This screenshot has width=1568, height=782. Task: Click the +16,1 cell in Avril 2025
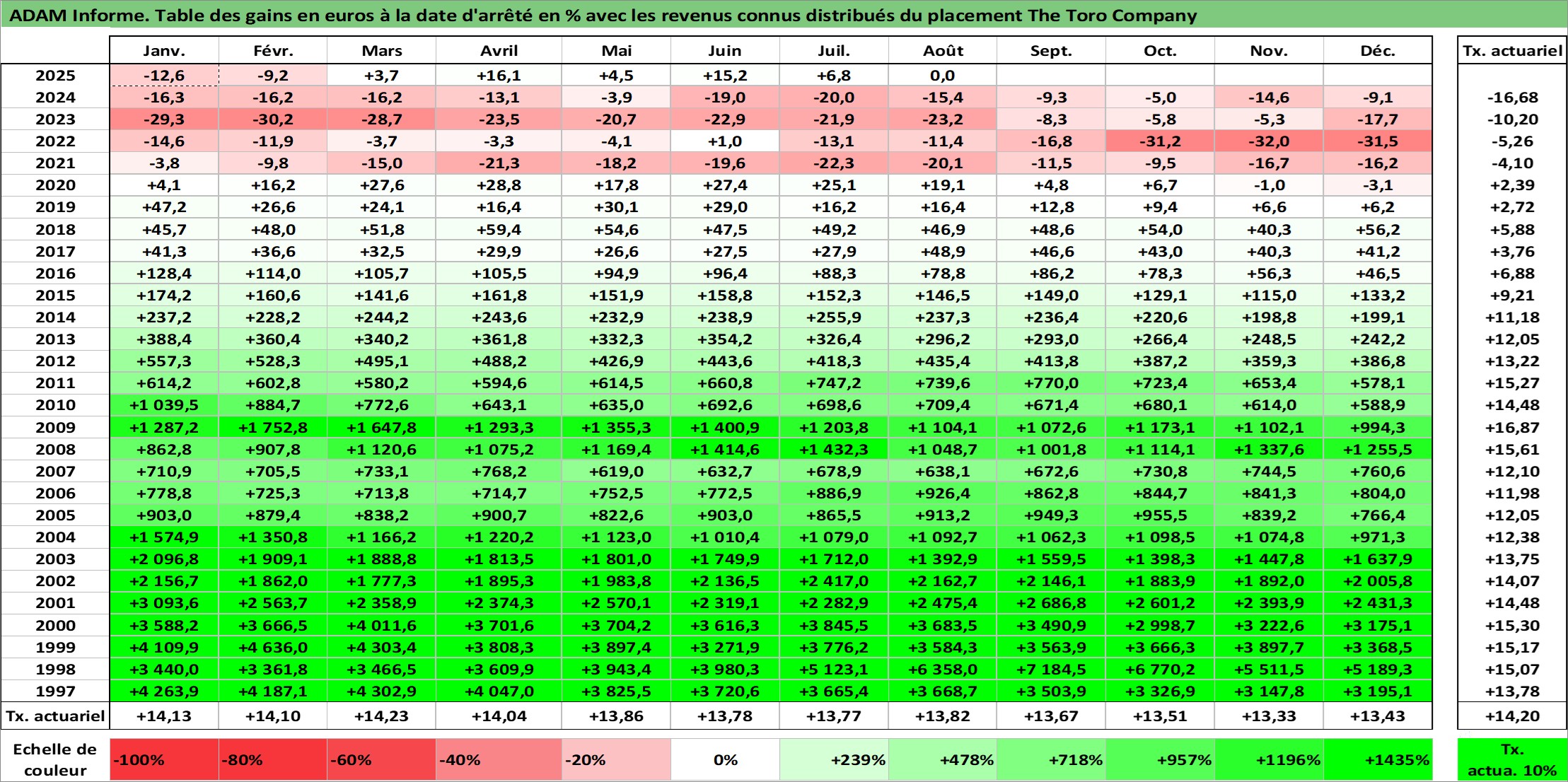click(x=499, y=76)
